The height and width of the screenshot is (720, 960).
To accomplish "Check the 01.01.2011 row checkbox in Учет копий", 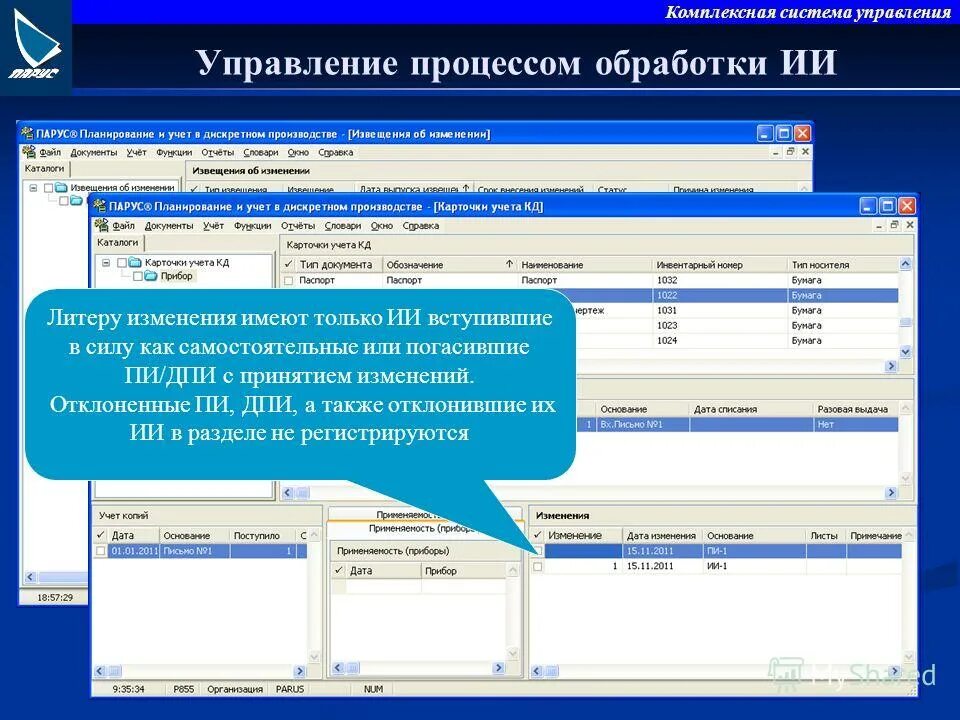I will (x=100, y=552).
